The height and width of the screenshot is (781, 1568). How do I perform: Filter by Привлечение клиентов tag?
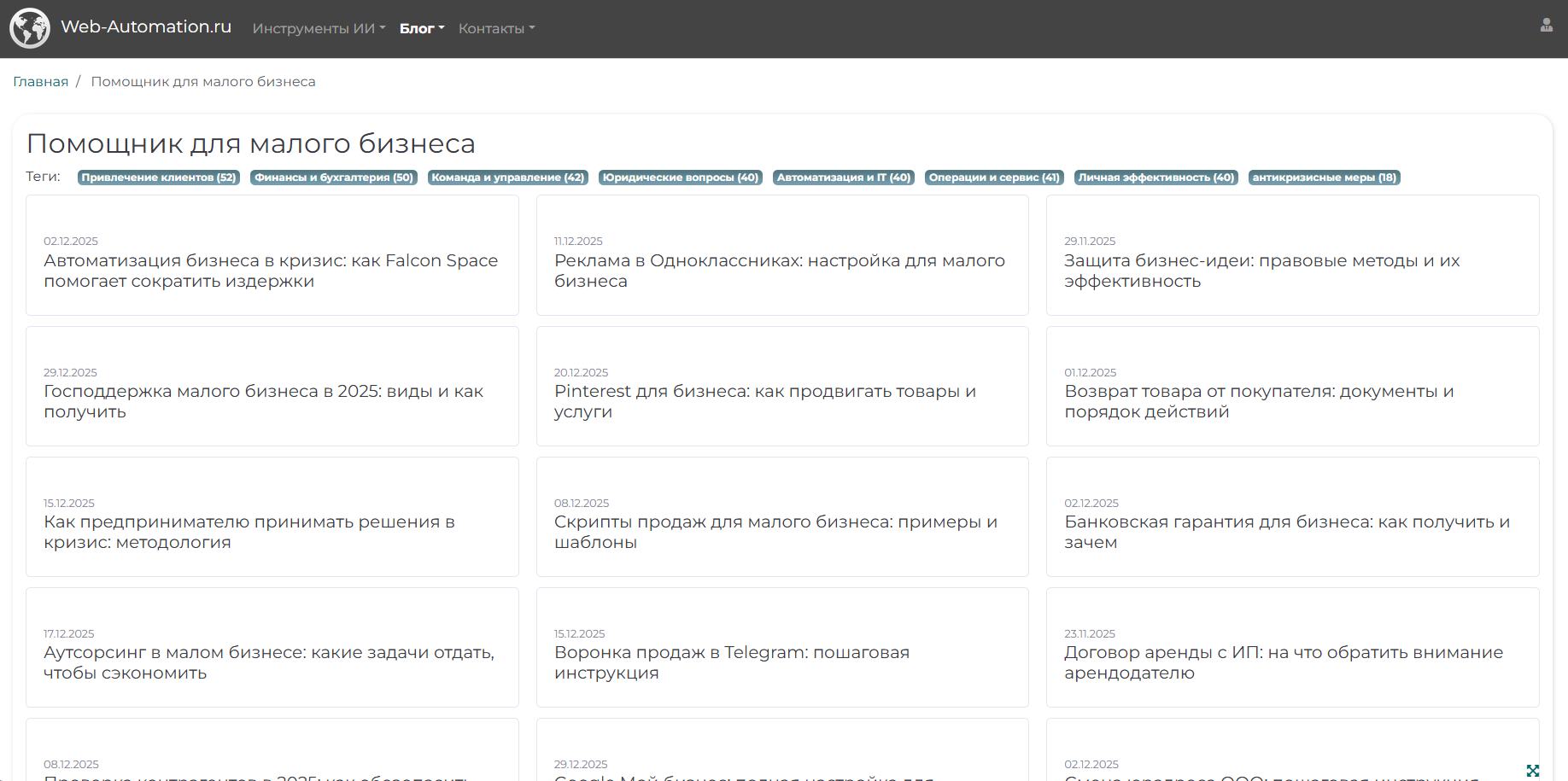pyautogui.click(x=159, y=178)
